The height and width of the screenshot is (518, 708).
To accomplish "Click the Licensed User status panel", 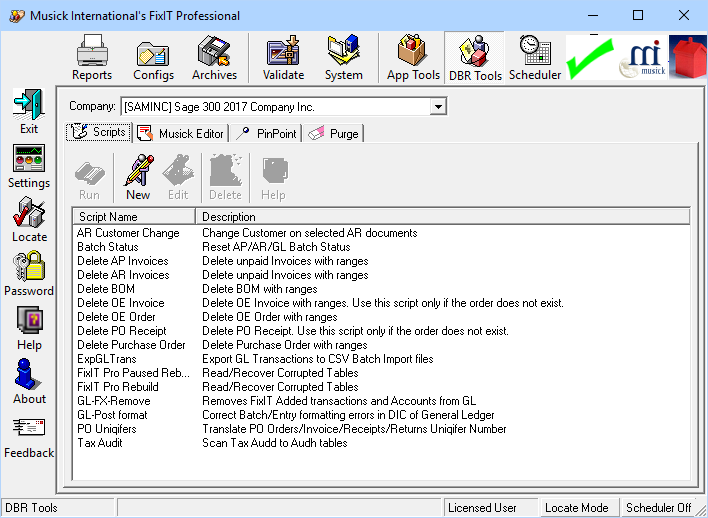I will pyautogui.click(x=491, y=508).
